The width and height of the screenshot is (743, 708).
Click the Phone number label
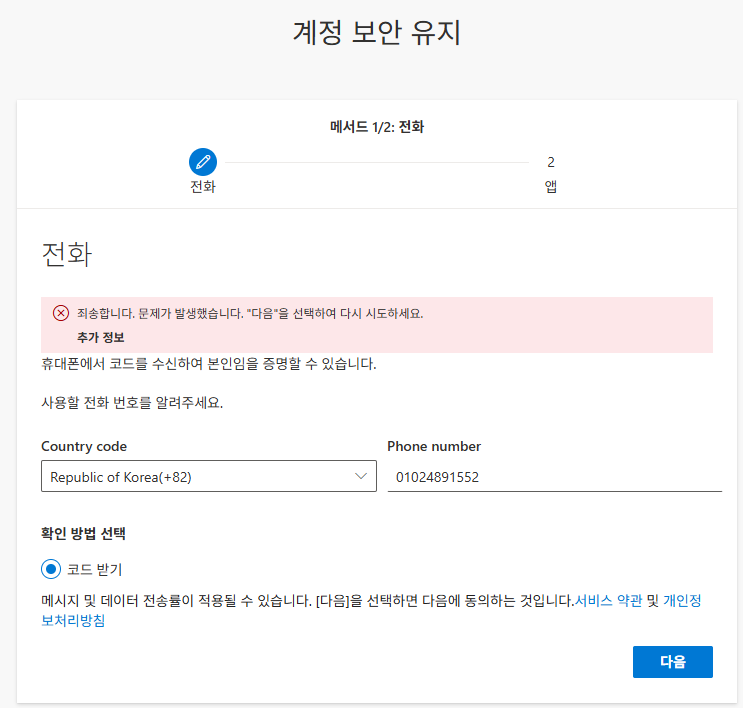coord(434,446)
